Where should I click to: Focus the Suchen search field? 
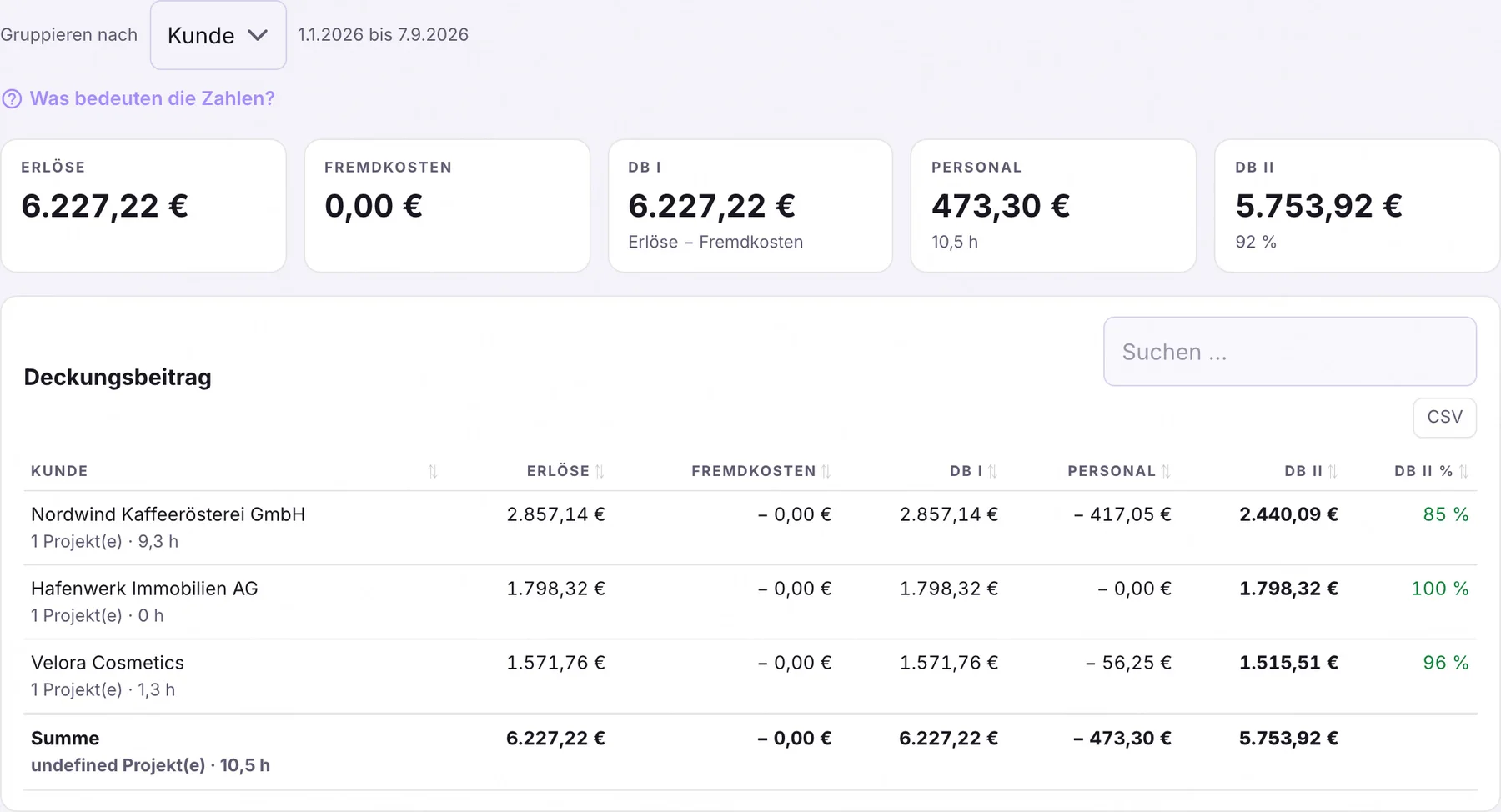[x=1290, y=351]
